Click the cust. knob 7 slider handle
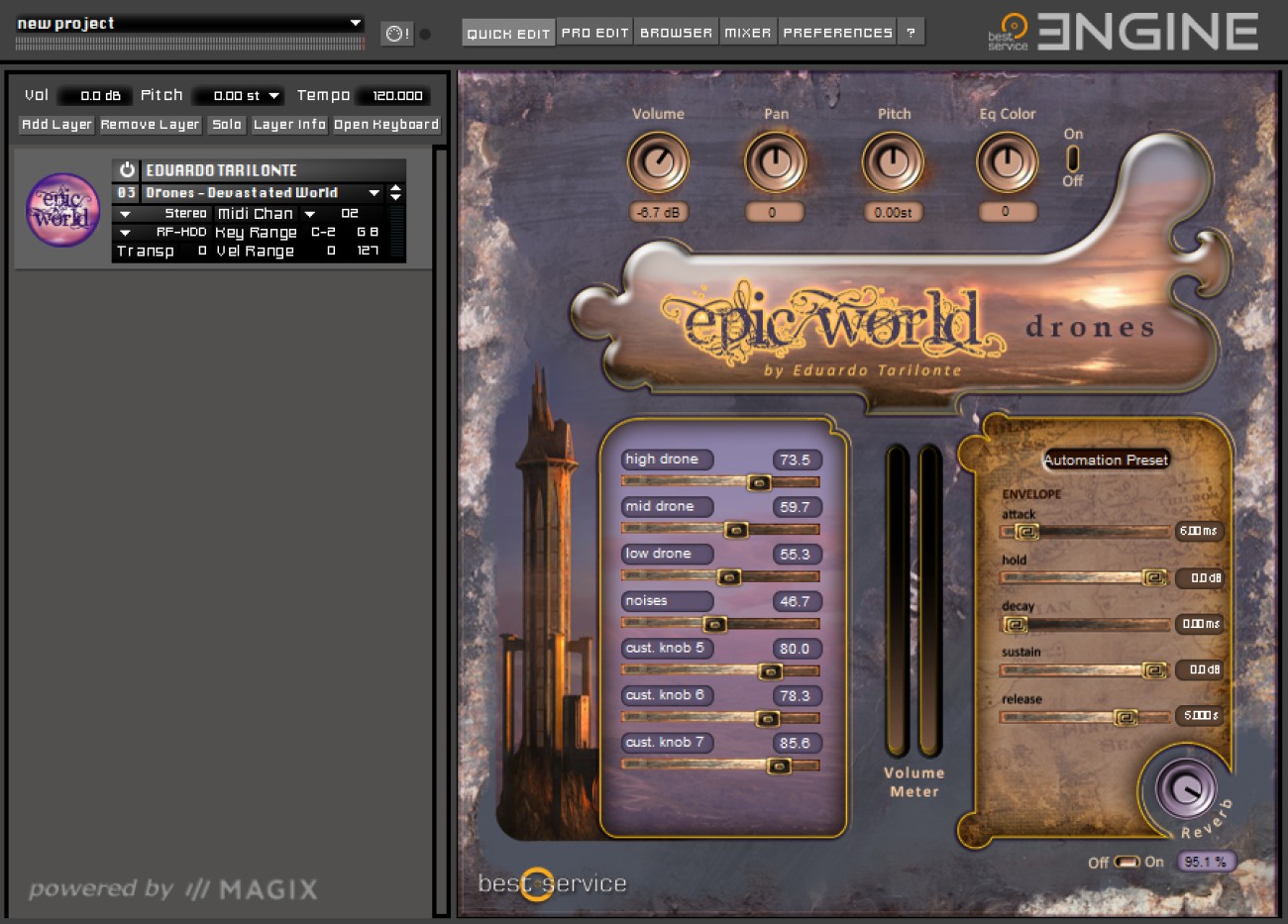 click(x=780, y=766)
